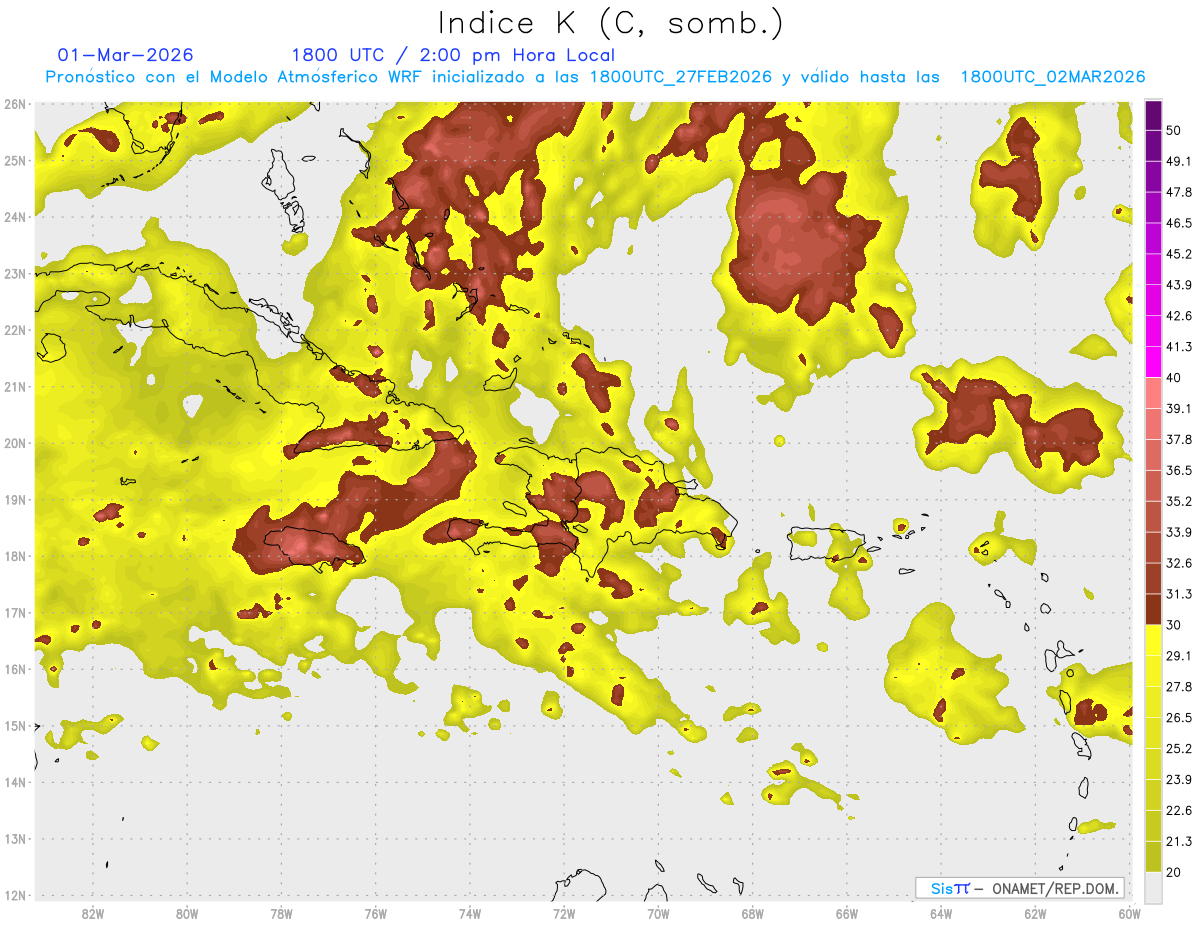
Task: Click the '22N' latitude label
Action: 15,330
